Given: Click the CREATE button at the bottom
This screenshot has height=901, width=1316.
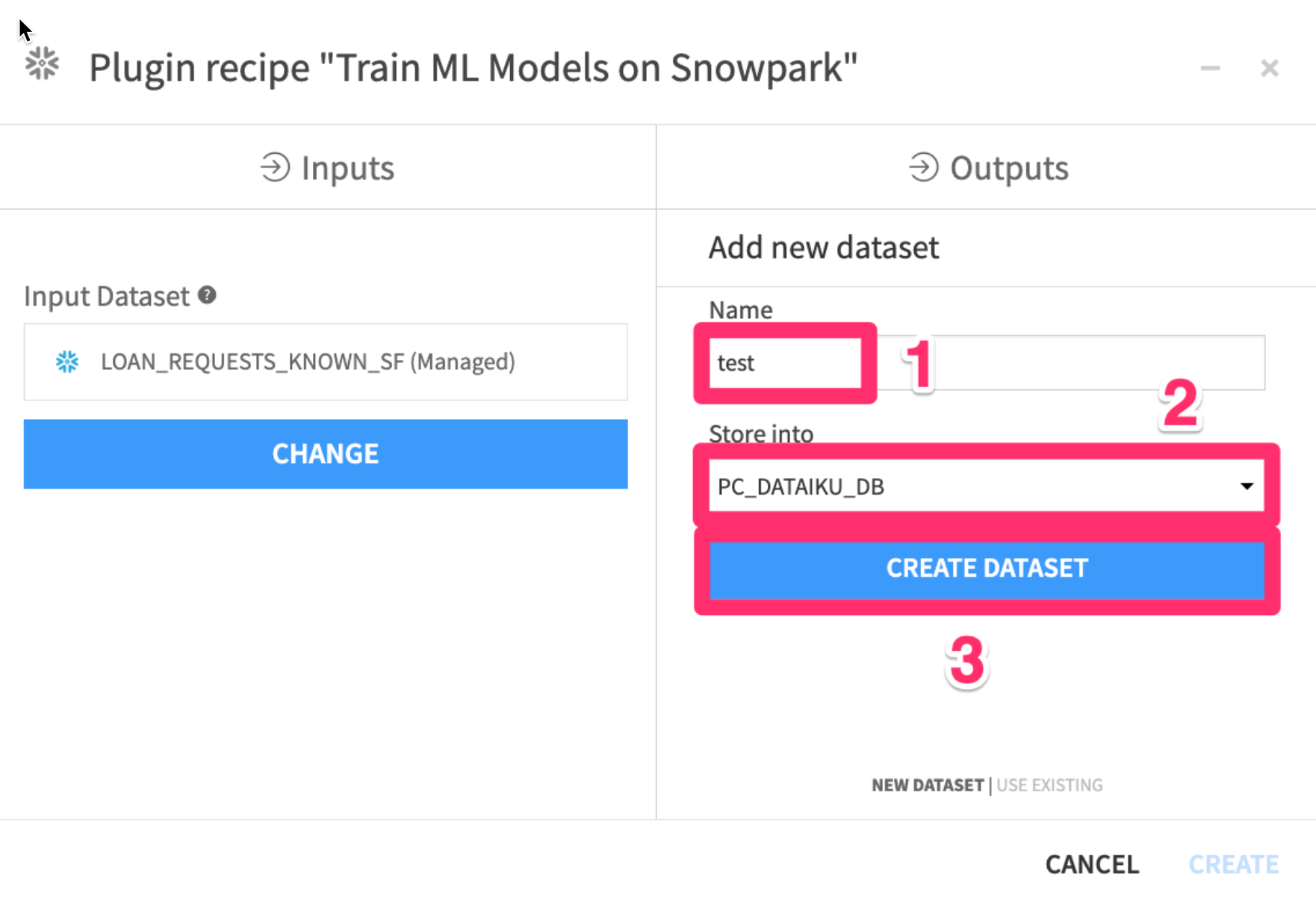Looking at the screenshot, I should tap(1233, 864).
